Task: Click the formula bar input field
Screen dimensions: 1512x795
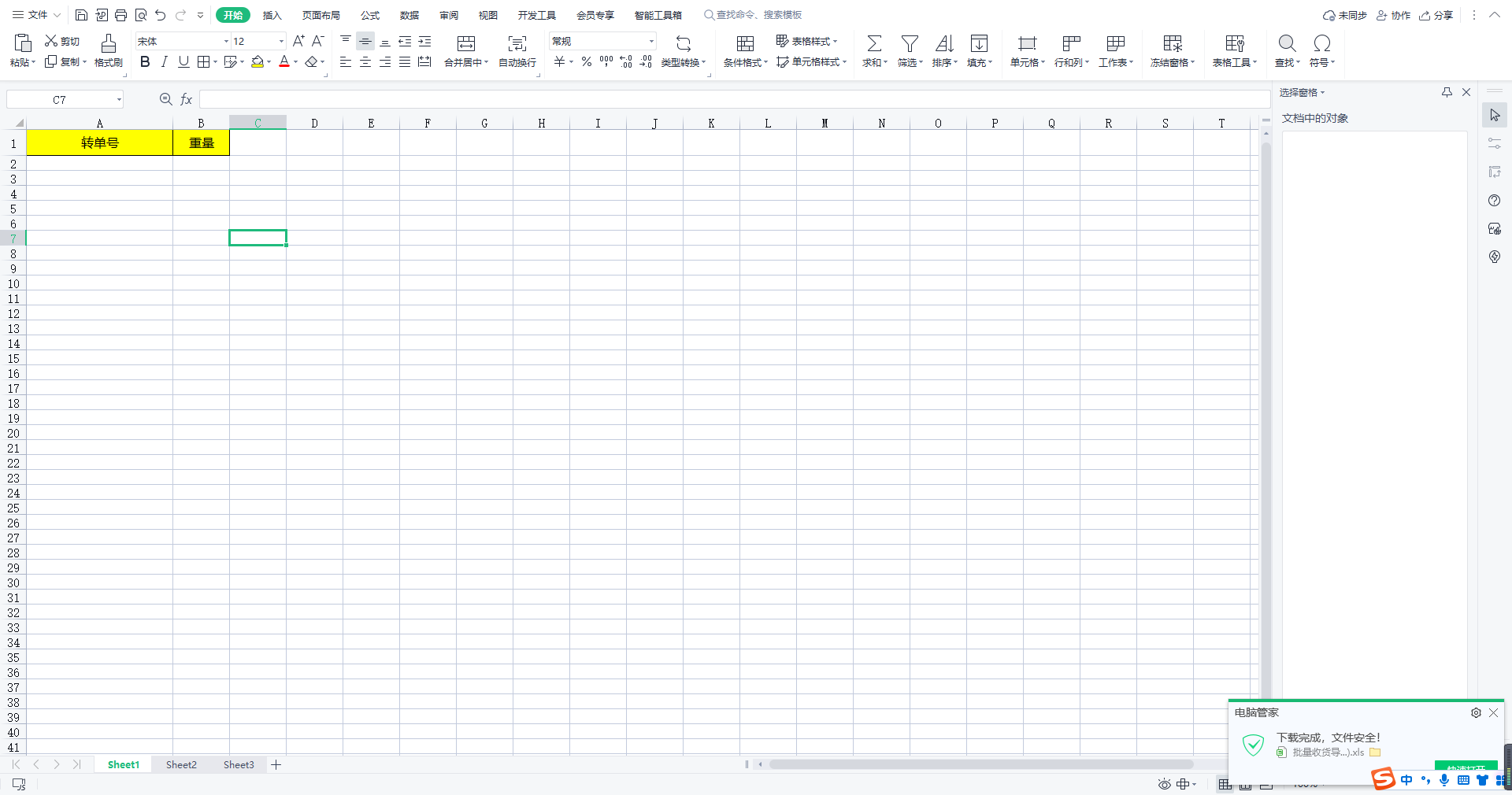Action: click(x=732, y=99)
